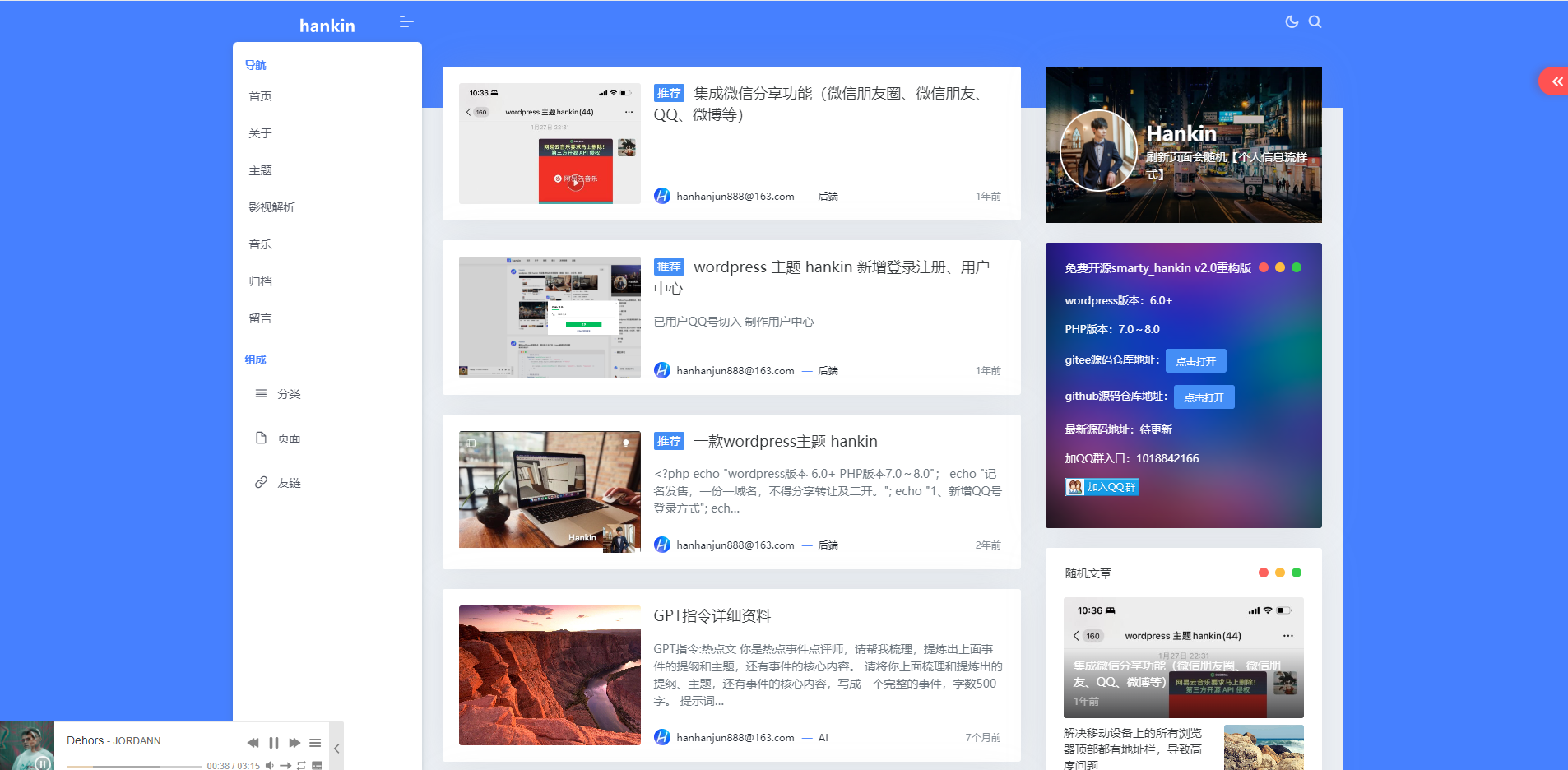1568x770 pixels.
Task: Open the 关于 navigation item
Action: [261, 133]
